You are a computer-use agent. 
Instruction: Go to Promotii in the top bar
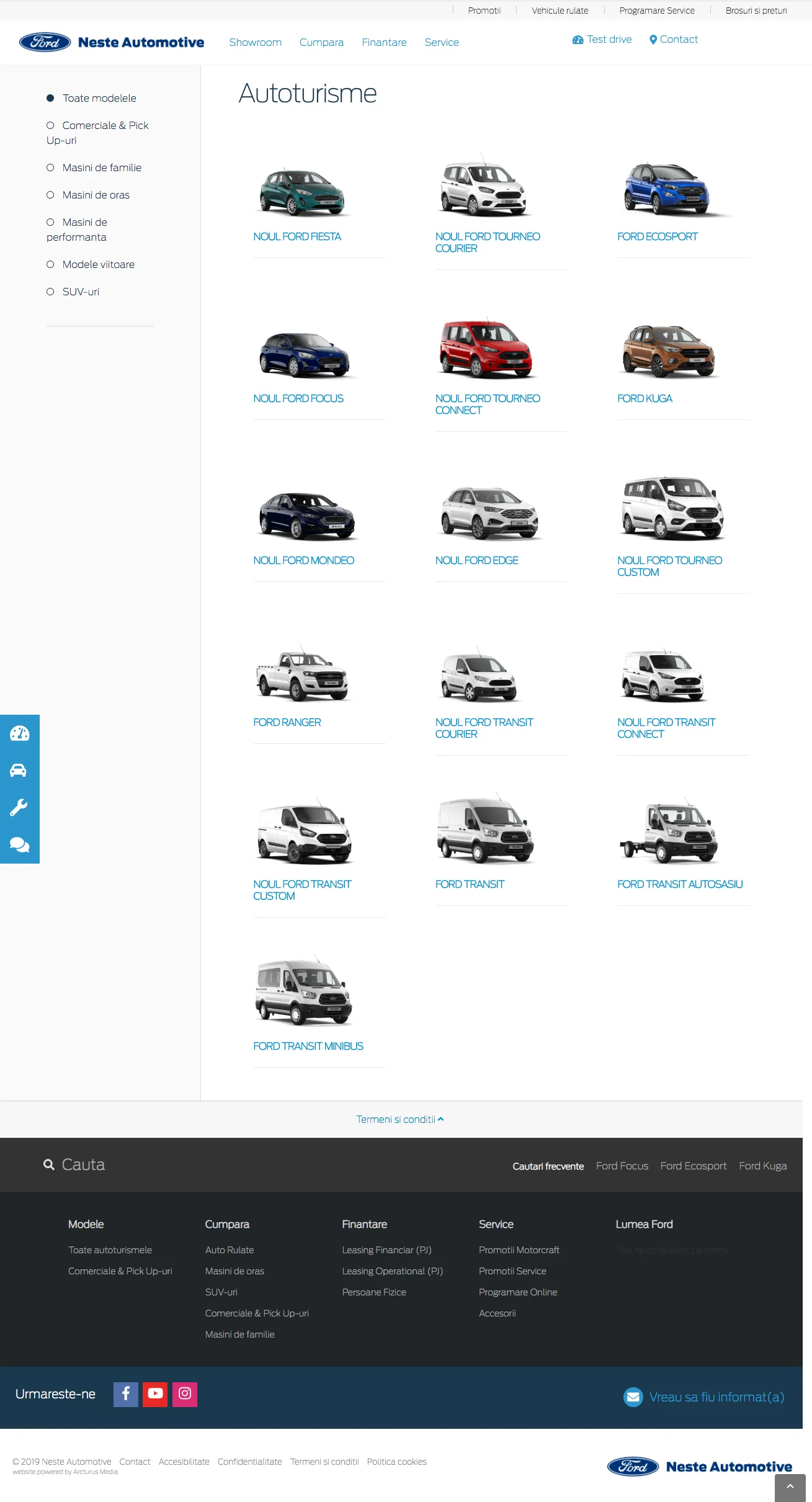pyautogui.click(x=484, y=11)
